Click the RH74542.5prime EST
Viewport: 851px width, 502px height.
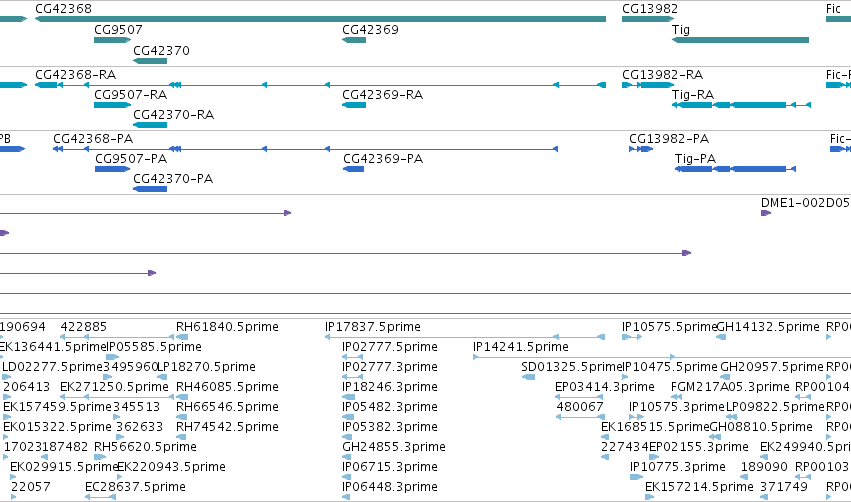click(181, 437)
